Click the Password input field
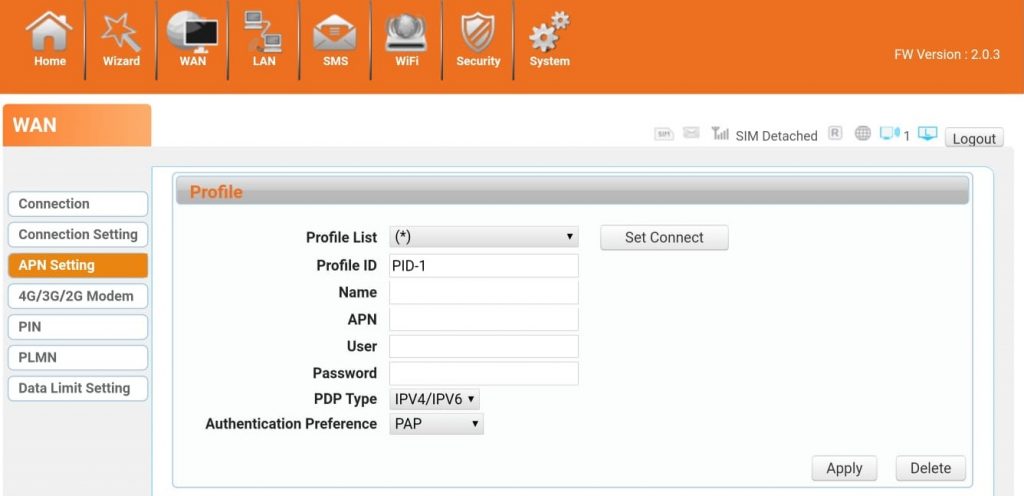The width and height of the screenshot is (1024, 496). pyautogui.click(x=483, y=373)
